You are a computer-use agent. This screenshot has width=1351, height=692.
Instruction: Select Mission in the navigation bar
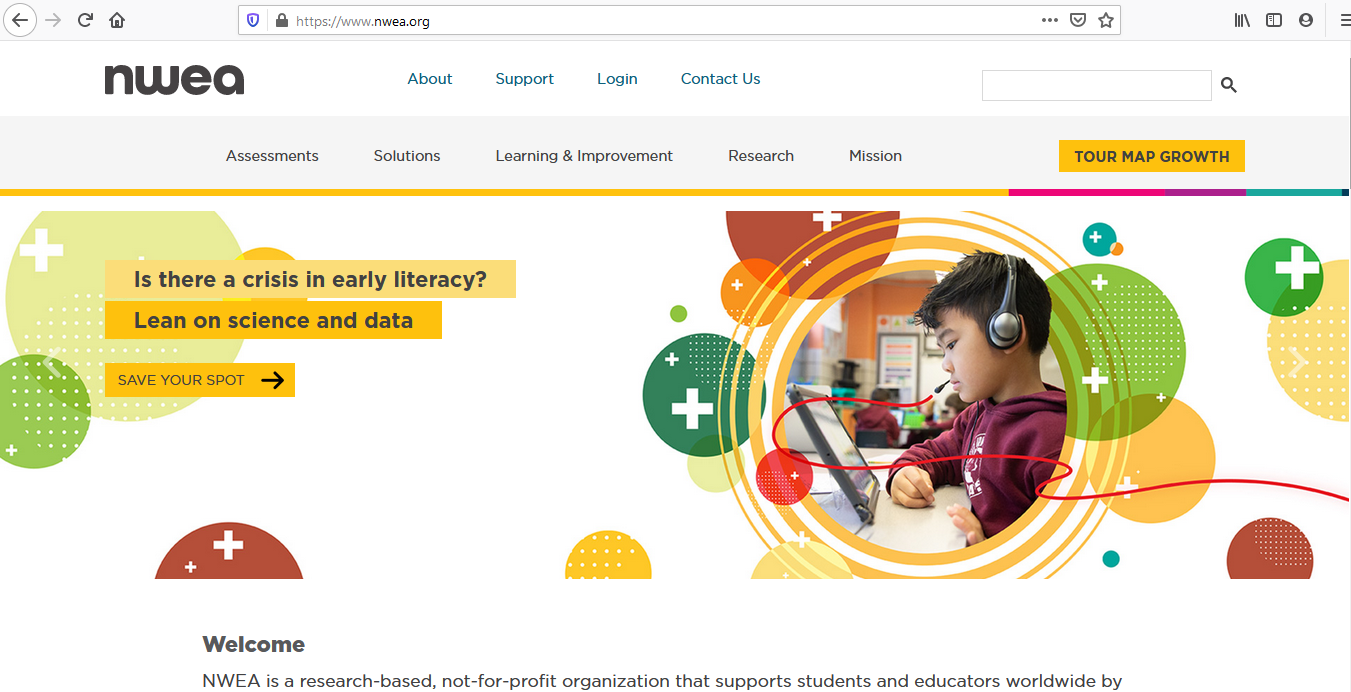point(875,155)
